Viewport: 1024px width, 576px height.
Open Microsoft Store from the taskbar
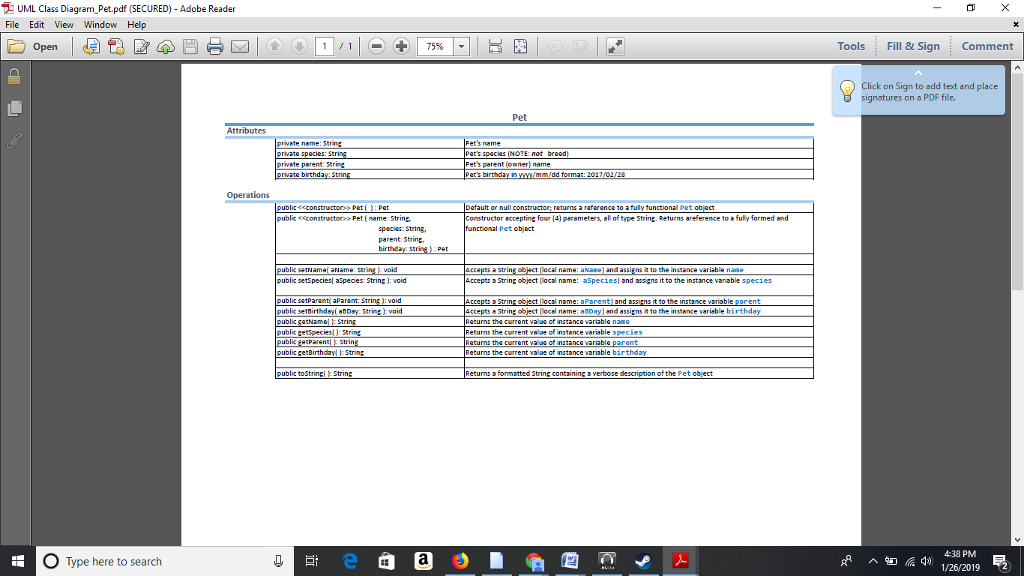click(387, 561)
